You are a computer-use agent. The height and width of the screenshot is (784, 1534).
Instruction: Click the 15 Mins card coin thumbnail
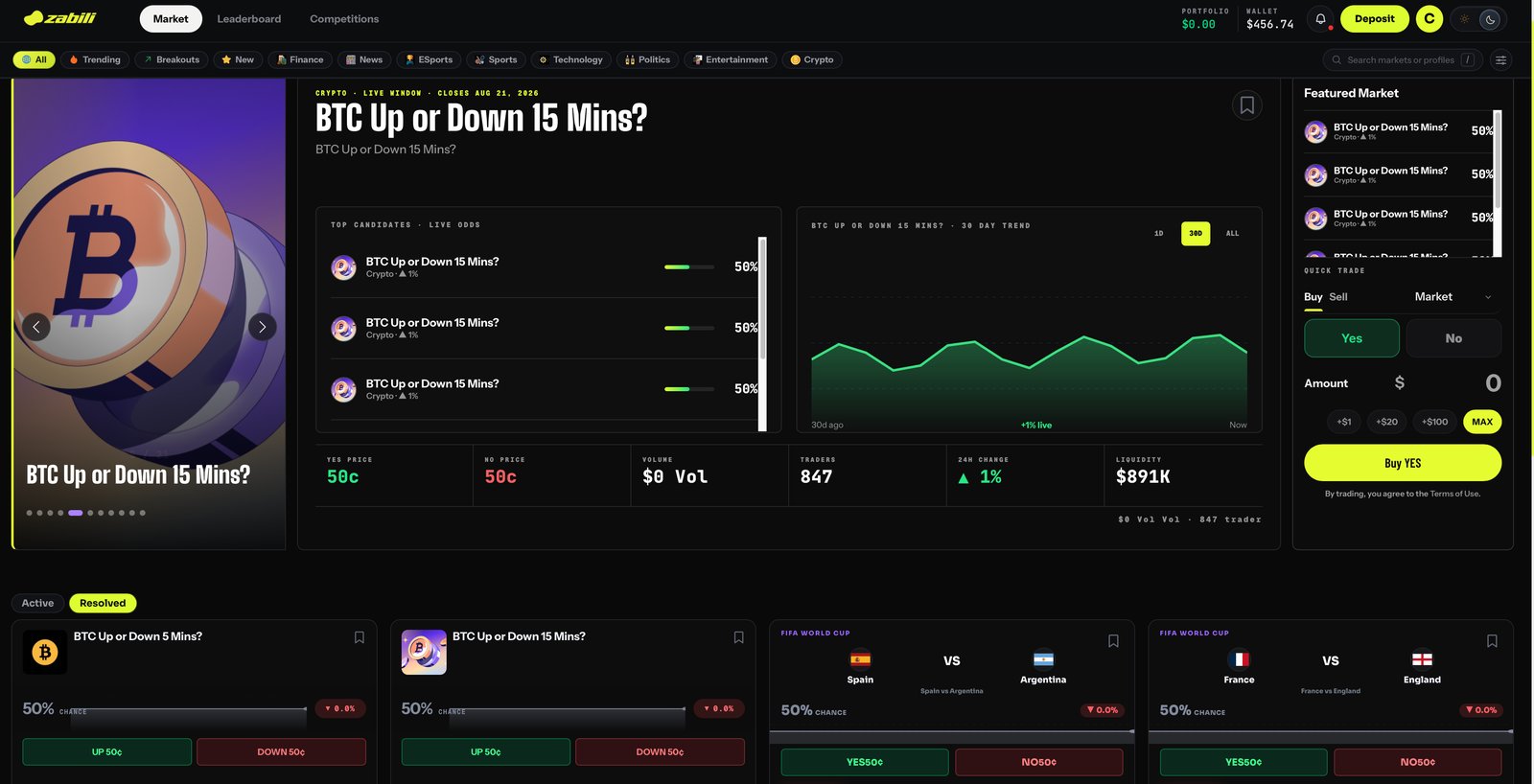point(424,653)
